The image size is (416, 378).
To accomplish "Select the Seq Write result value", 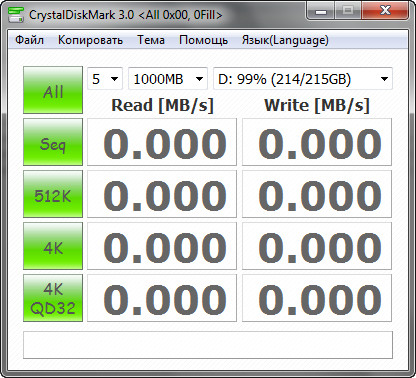I will tap(317, 142).
